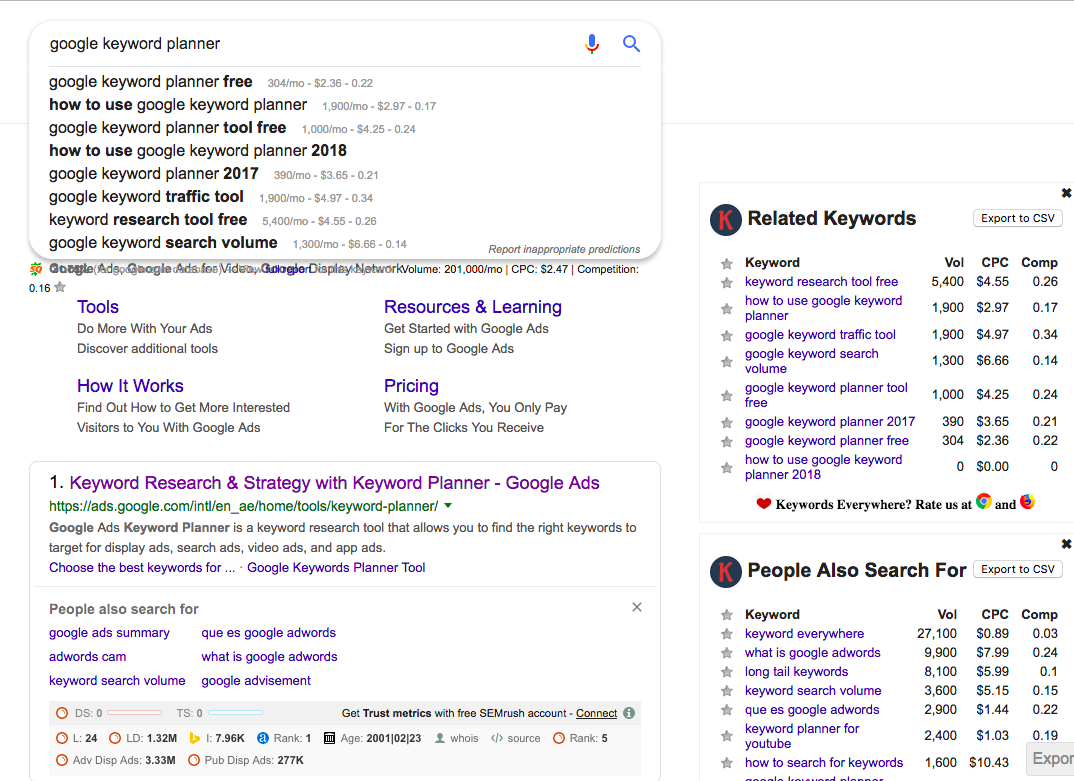This screenshot has height=781, width=1074.
Task: Click 'keyword everywhere' keyword in sidebar
Action: tap(804, 634)
